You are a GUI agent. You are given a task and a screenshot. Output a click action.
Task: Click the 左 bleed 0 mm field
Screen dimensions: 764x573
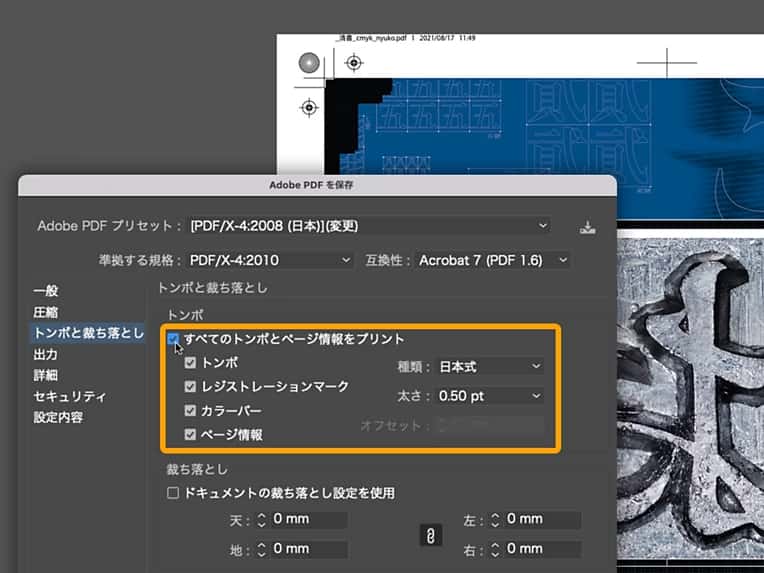(x=542, y=519)
